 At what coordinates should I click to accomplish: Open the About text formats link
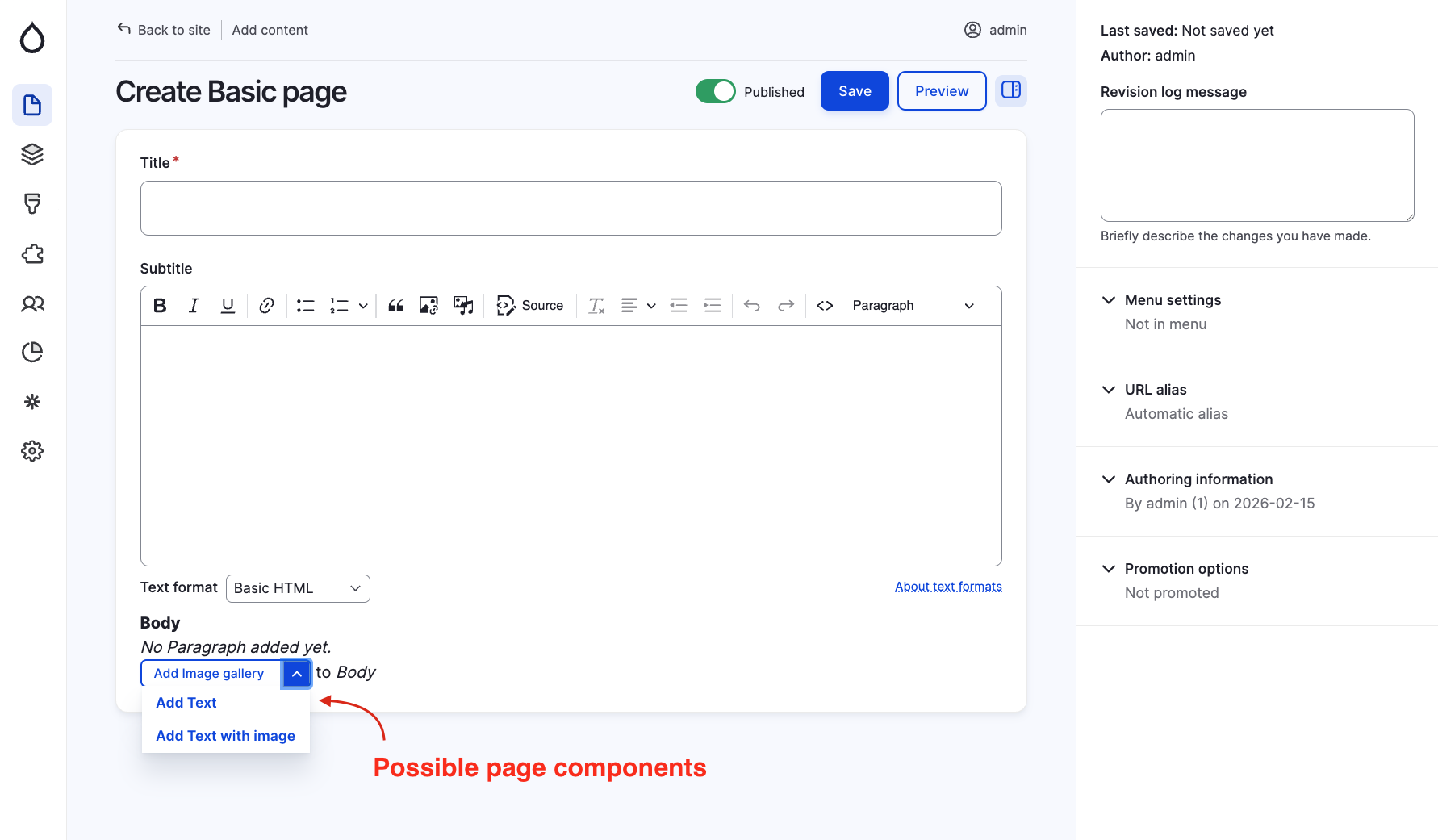point(947,587)
